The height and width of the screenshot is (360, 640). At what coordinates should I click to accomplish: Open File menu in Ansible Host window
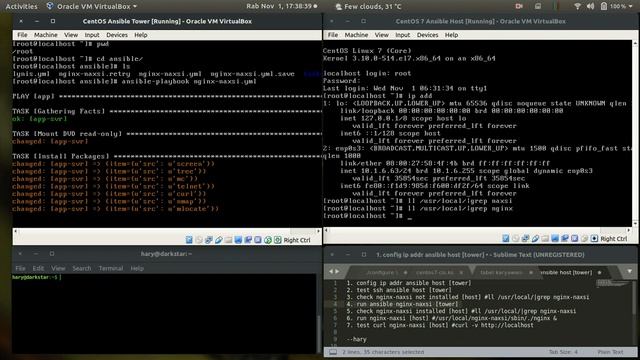tap(333, 35)
